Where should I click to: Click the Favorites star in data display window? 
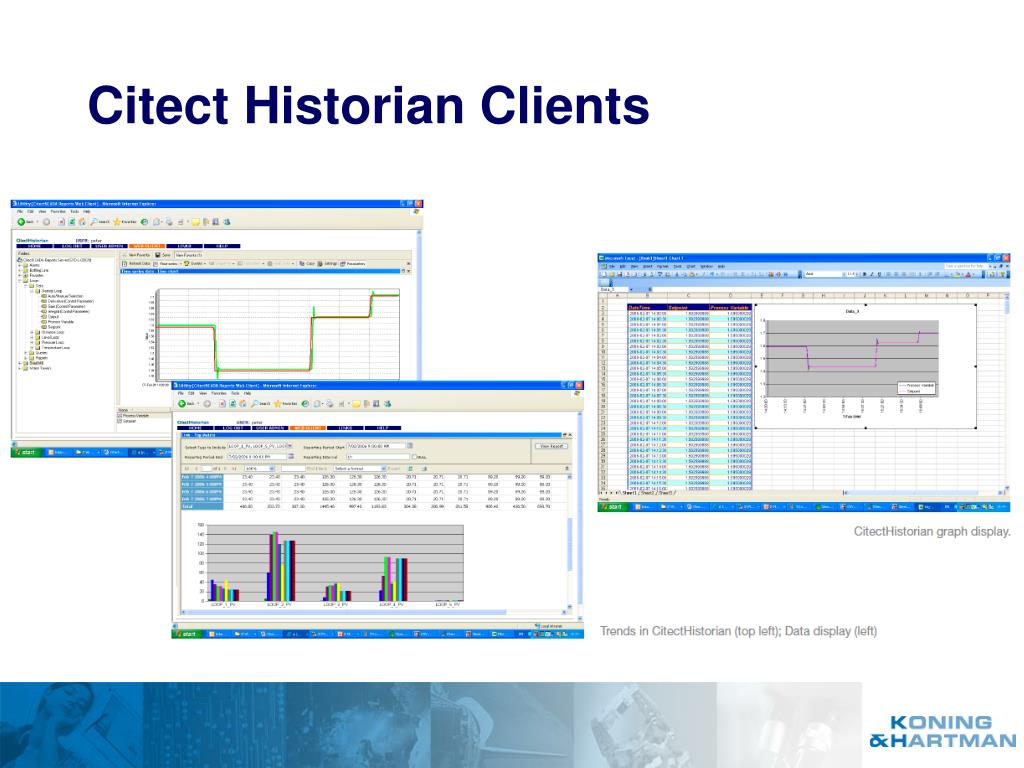pyautogui.click(x=278, y=404)
